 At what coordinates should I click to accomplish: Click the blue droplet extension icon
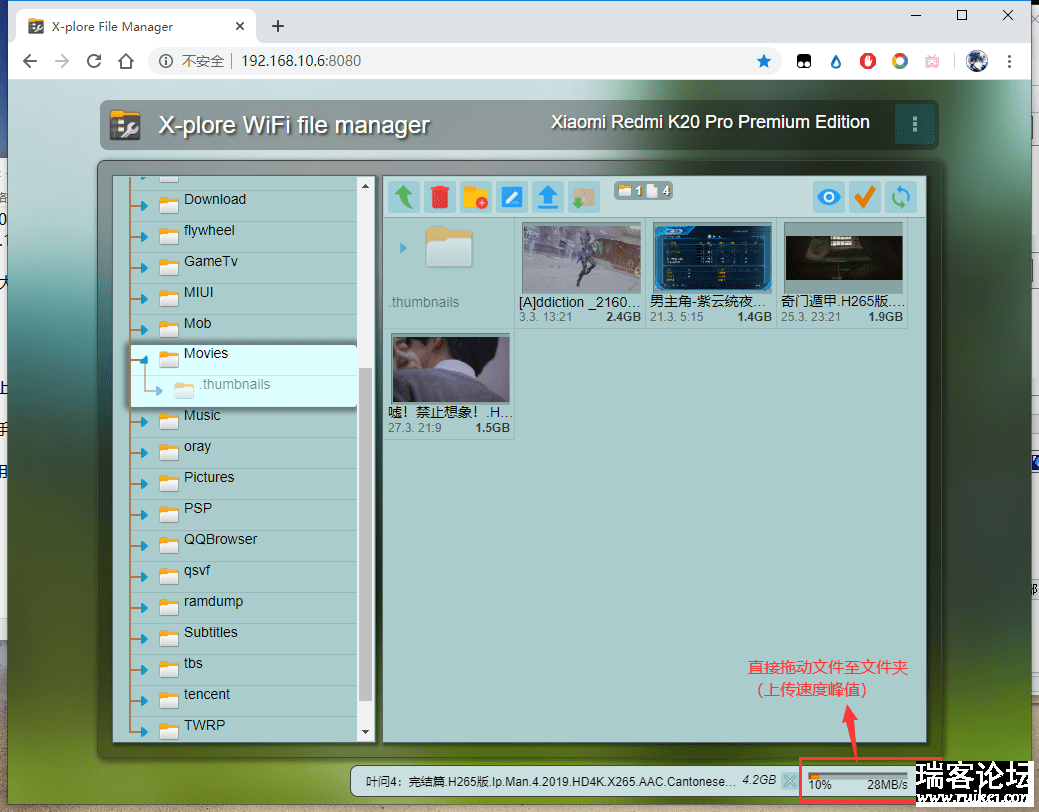(x=836, y=62)
